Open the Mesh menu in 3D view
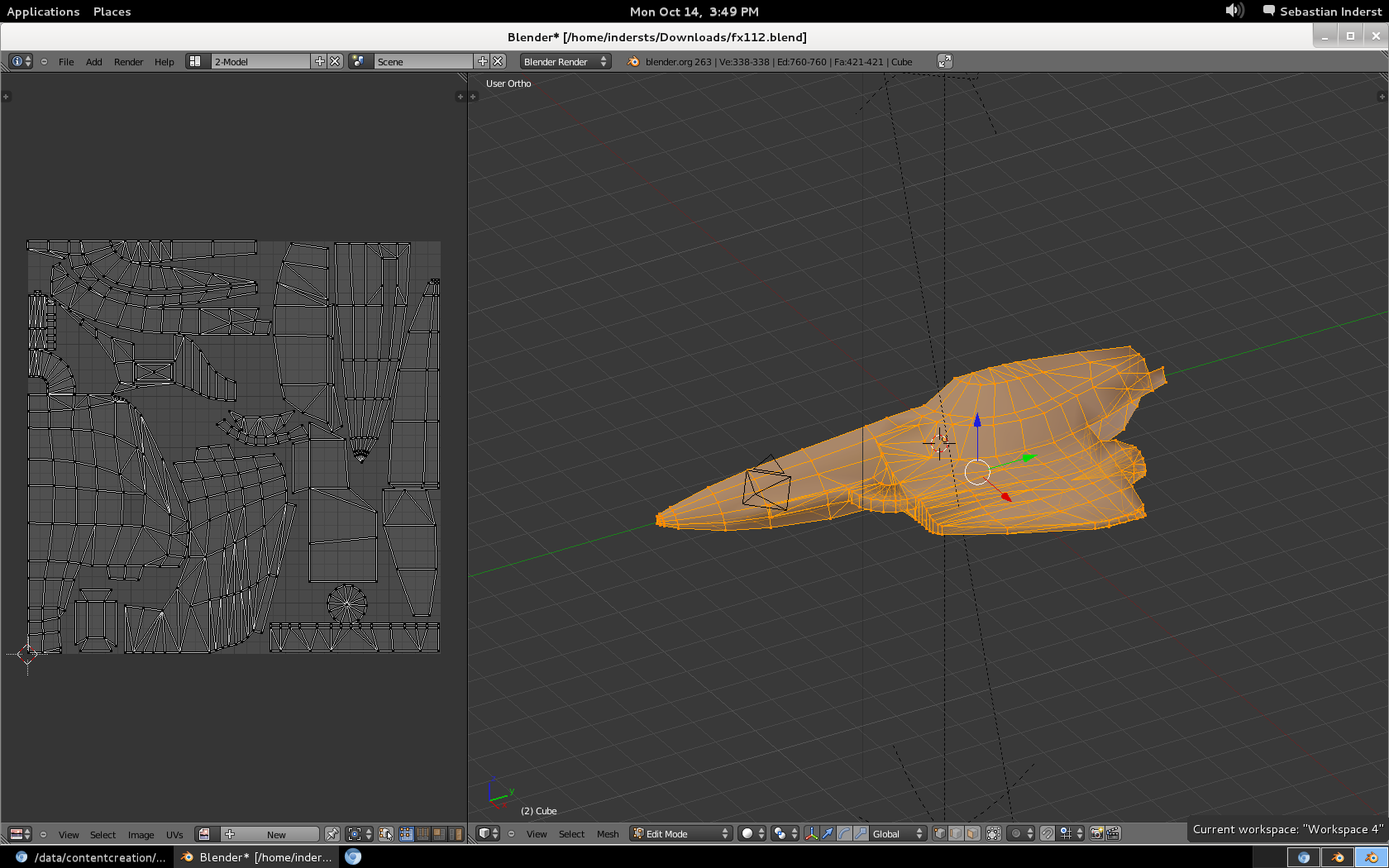 [x=608, y=834]
